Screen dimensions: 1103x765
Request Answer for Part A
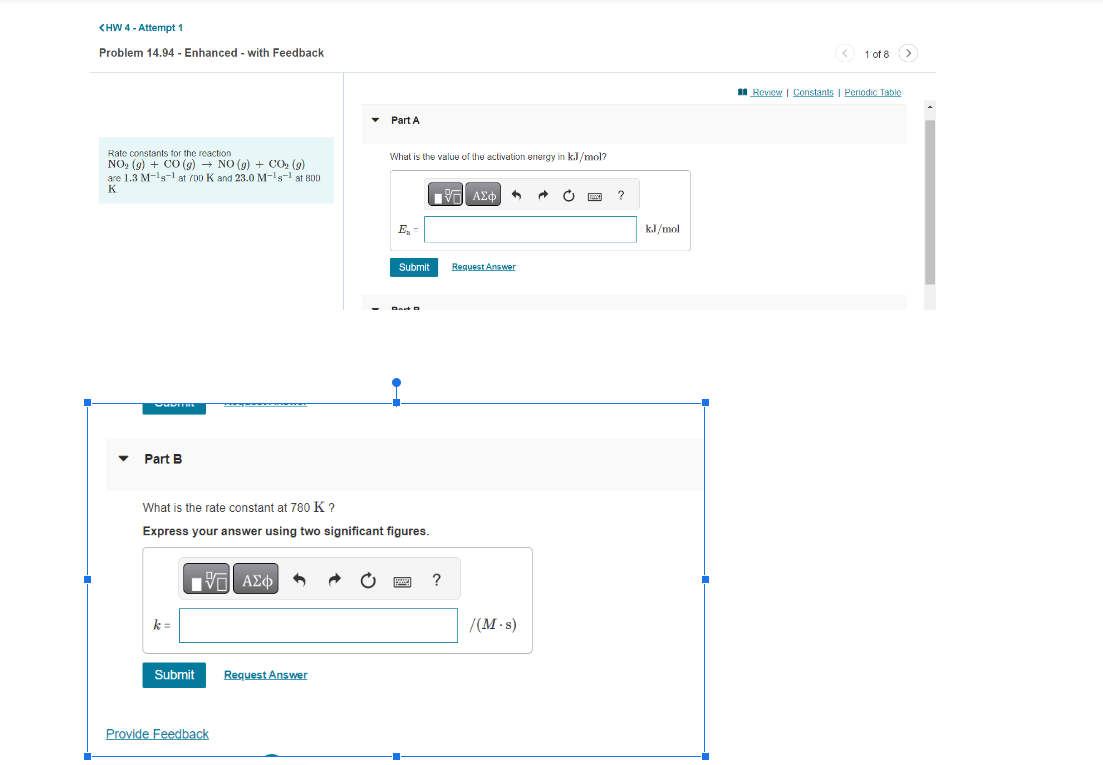click(483, 266)
